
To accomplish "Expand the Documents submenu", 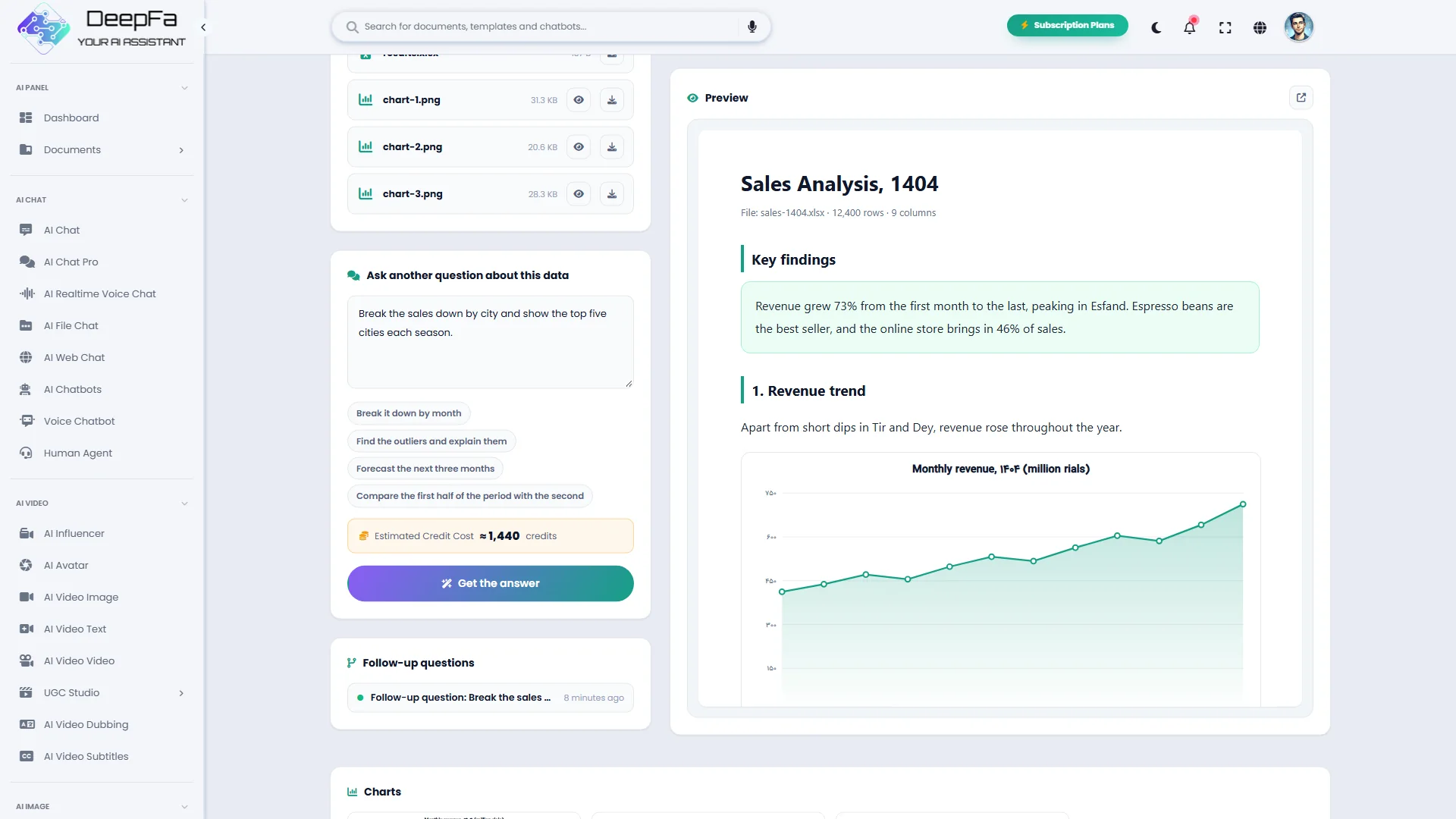I will (x=181, y=150).
